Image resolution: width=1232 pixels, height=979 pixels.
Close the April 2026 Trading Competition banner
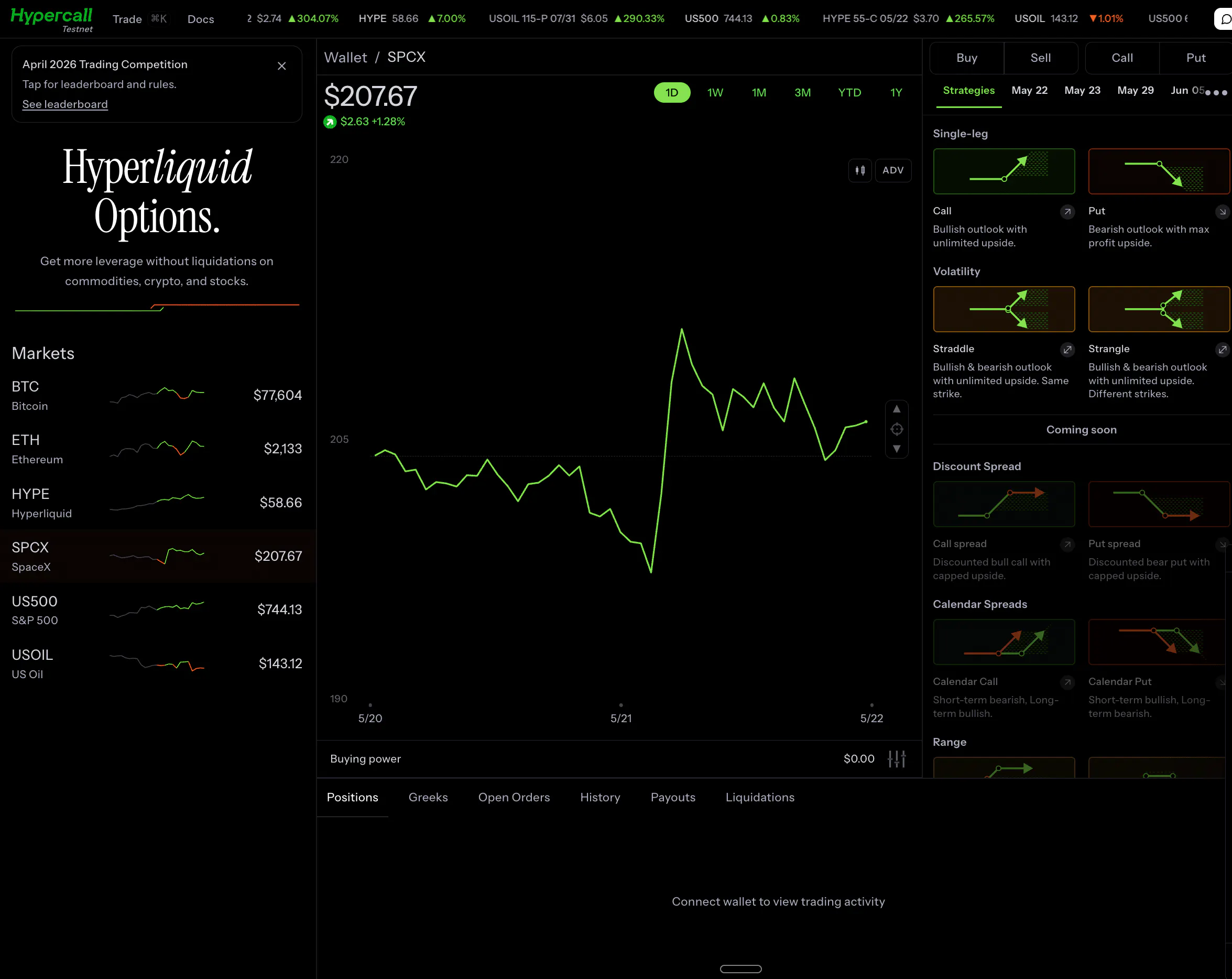tap(282, 66)
